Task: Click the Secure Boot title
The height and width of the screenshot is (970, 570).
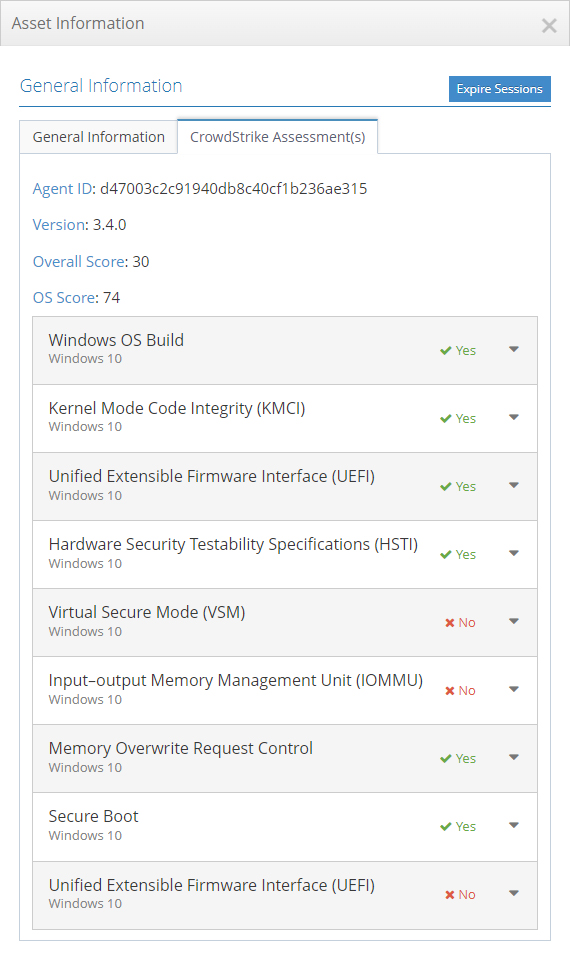Action: [x=93, y=817]
